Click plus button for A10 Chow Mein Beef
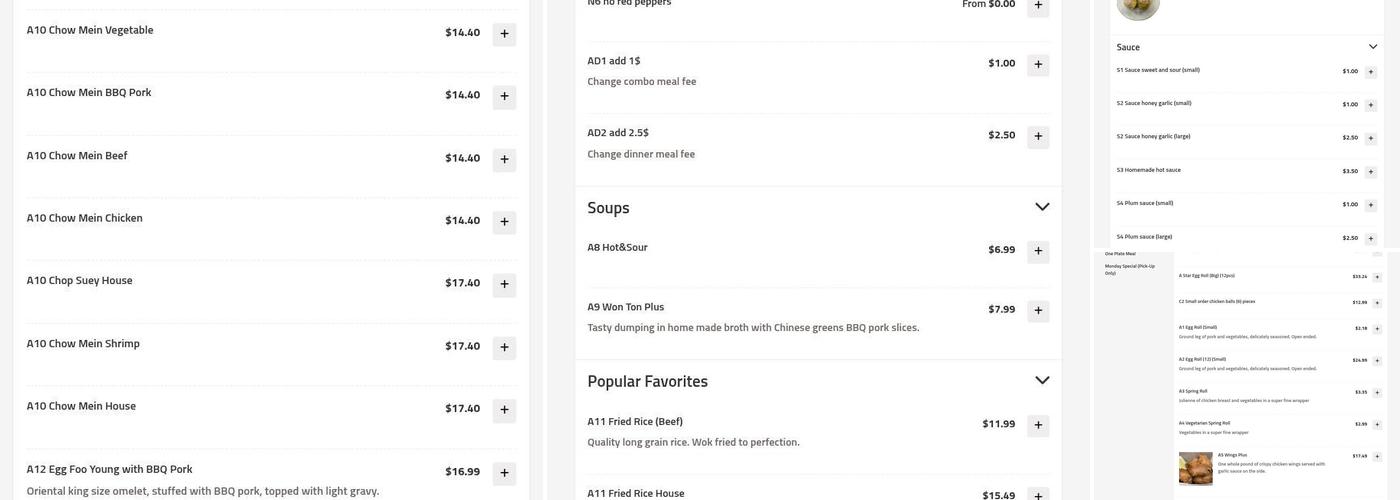Screen dimensions: 1400x500 [504, 160]
